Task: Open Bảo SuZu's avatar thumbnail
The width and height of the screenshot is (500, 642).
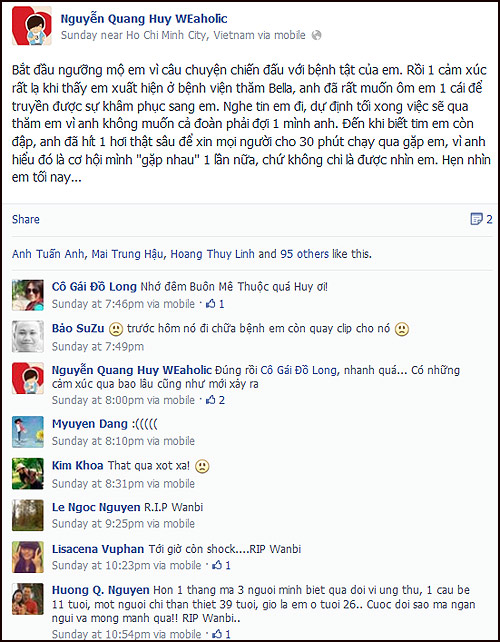Action: 28,337
